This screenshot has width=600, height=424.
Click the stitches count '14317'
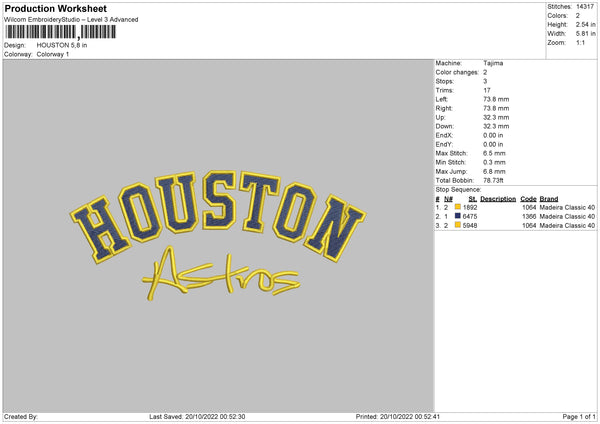[x=585, y=7]
